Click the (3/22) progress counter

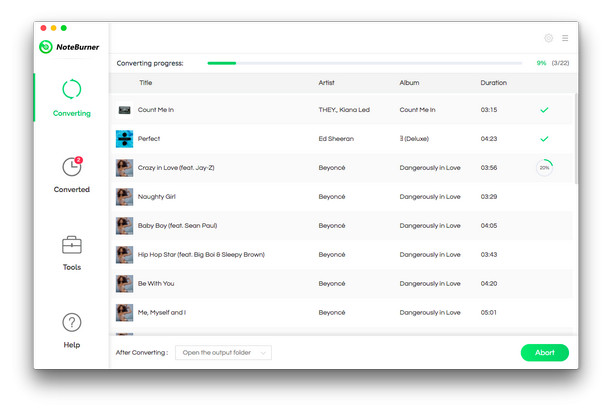[x=560, y=63]
